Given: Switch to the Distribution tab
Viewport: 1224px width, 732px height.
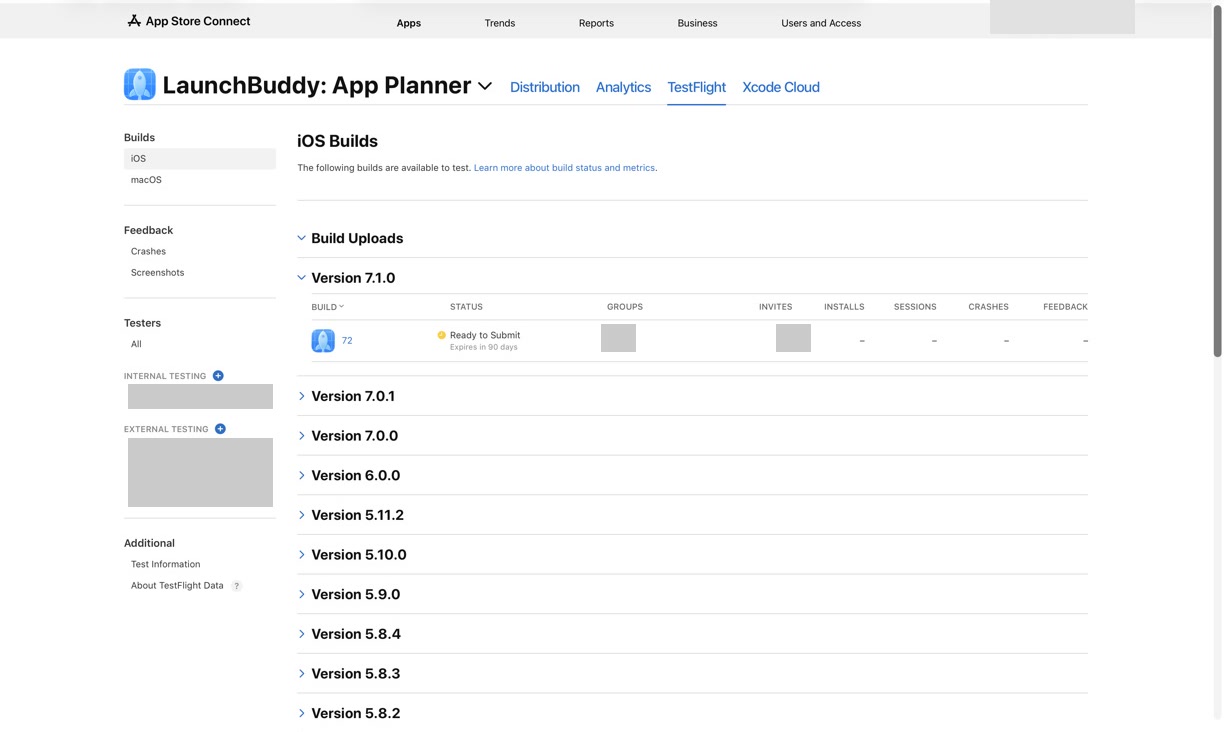Looking at the screenshot, I should (x=545, y=87).
